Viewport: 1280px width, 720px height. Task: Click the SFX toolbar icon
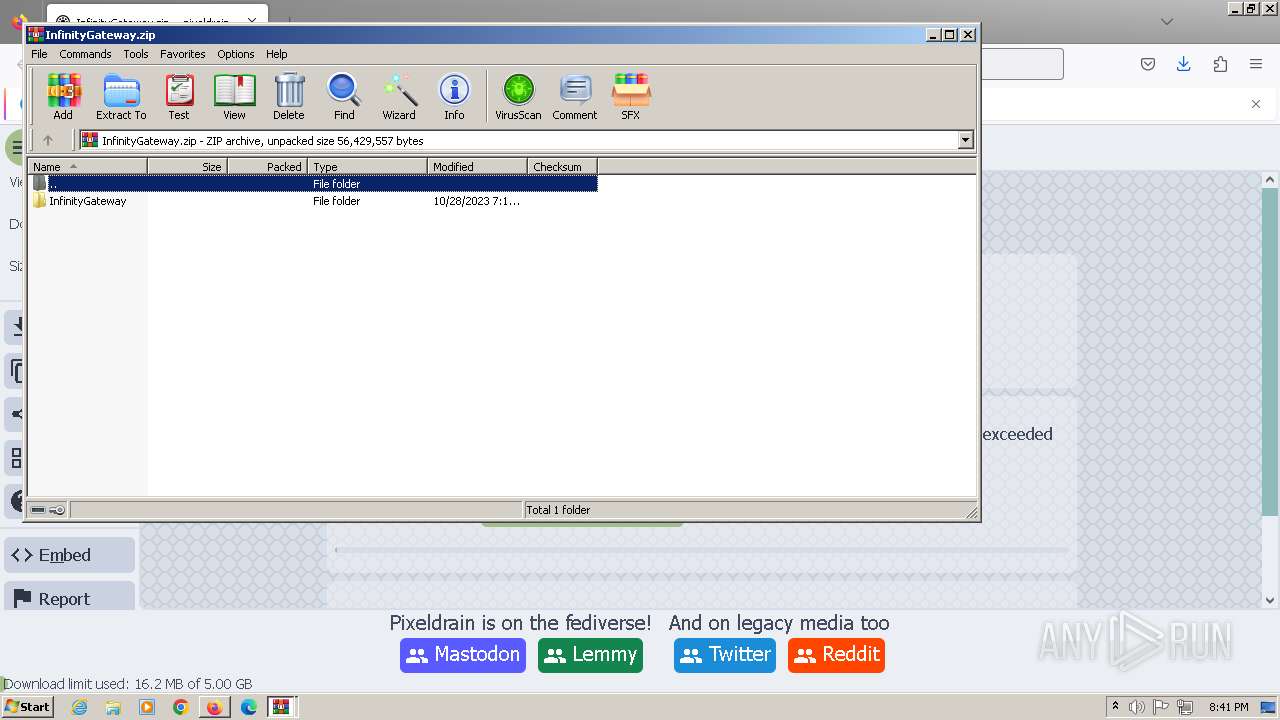tap(630, 97)
